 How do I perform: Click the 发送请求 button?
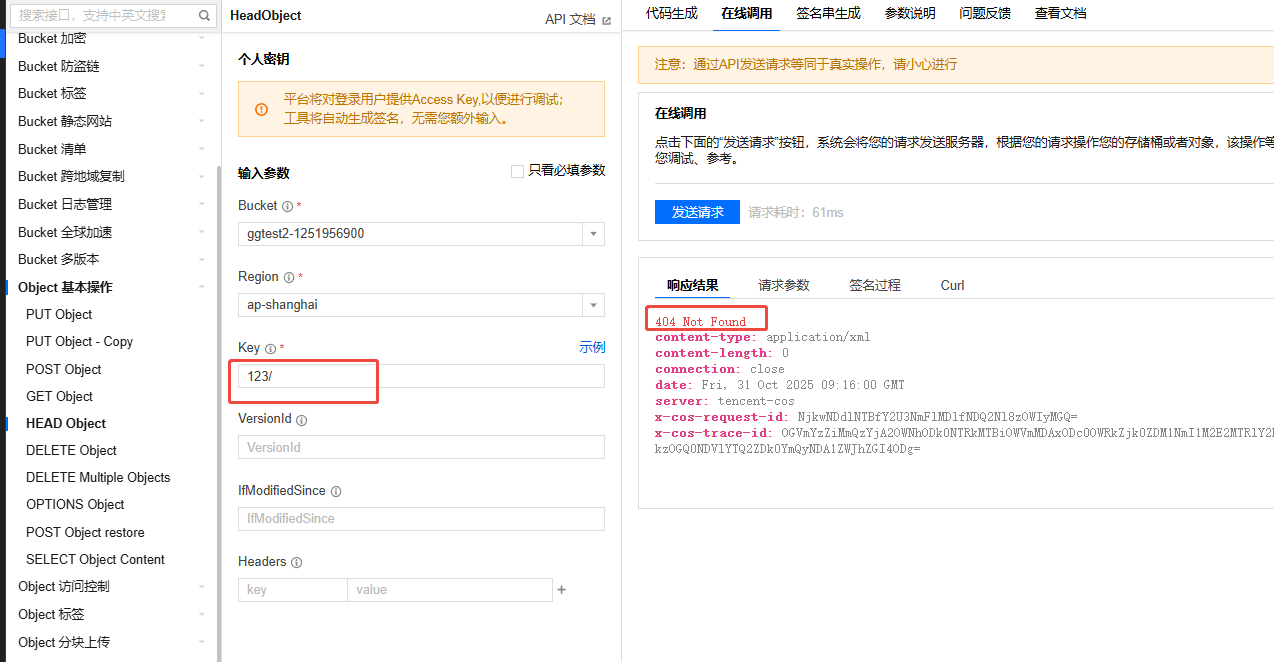[x=697, y=212]
